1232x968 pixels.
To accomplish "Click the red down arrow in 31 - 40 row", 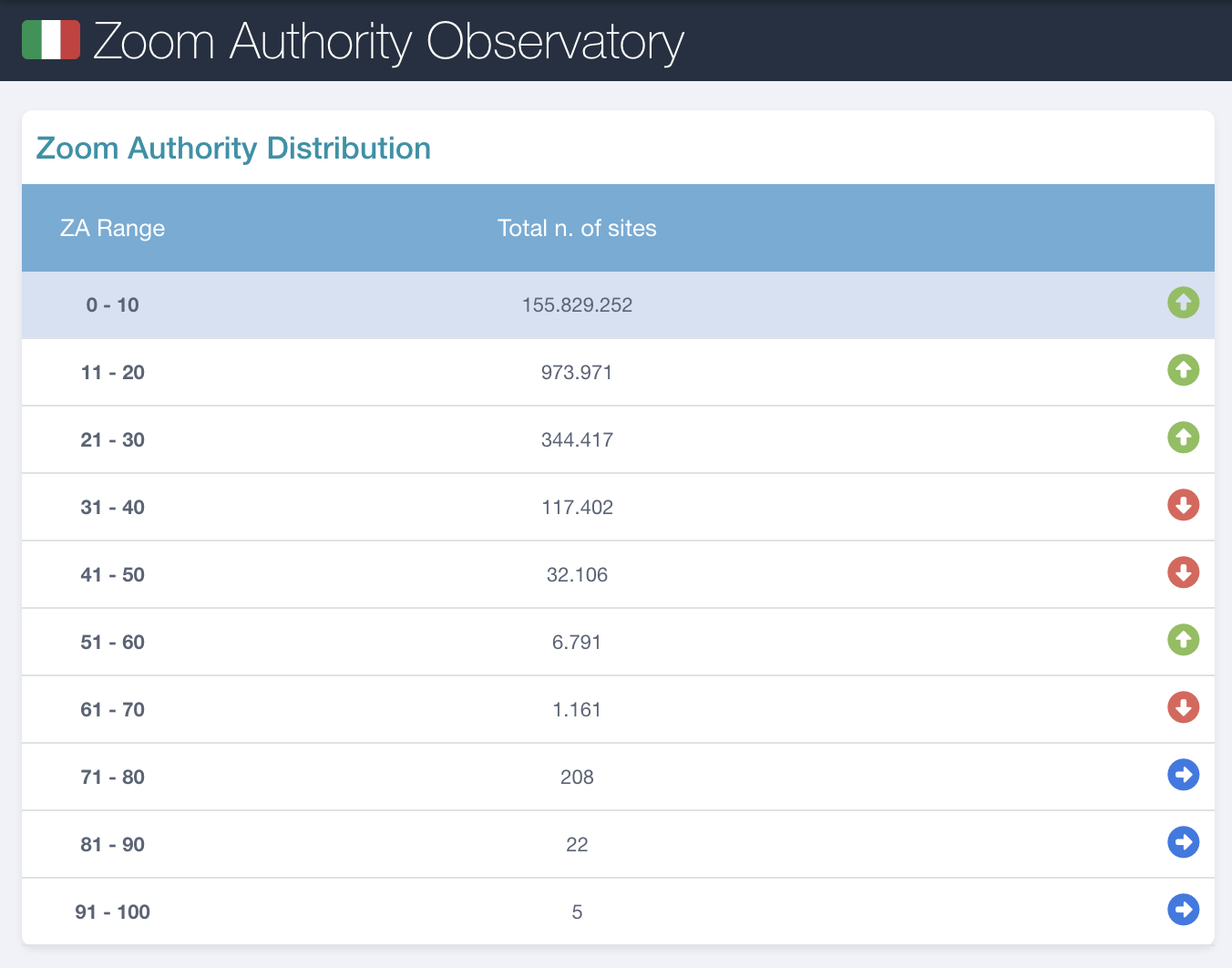I will point(1183,505).
